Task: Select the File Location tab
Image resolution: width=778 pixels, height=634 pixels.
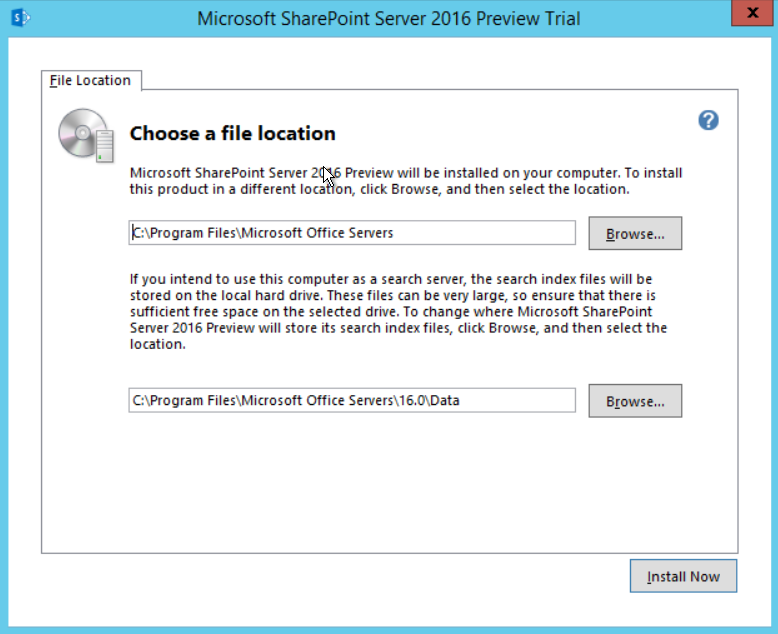Action: tap(91, 81)
